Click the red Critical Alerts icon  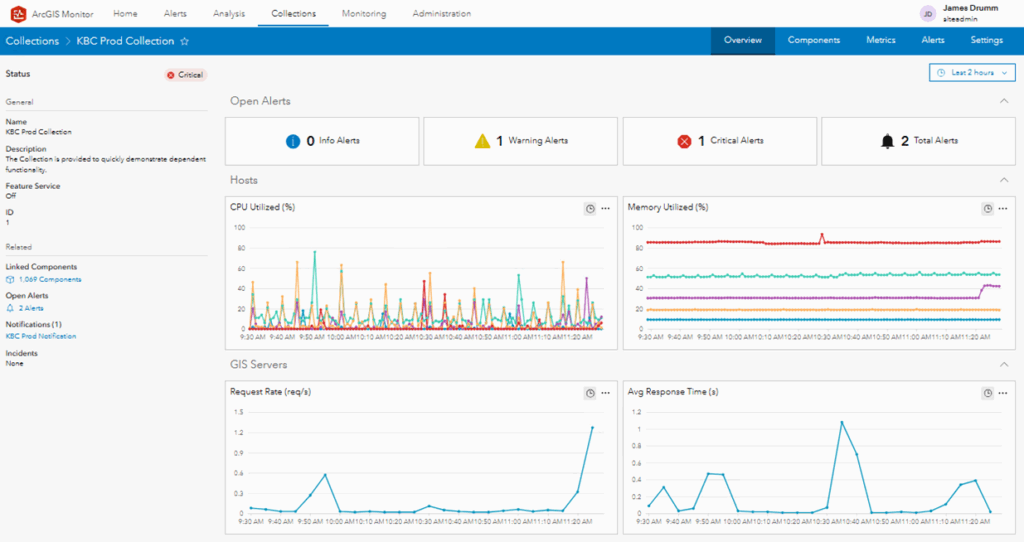click(x=684, y=141)
